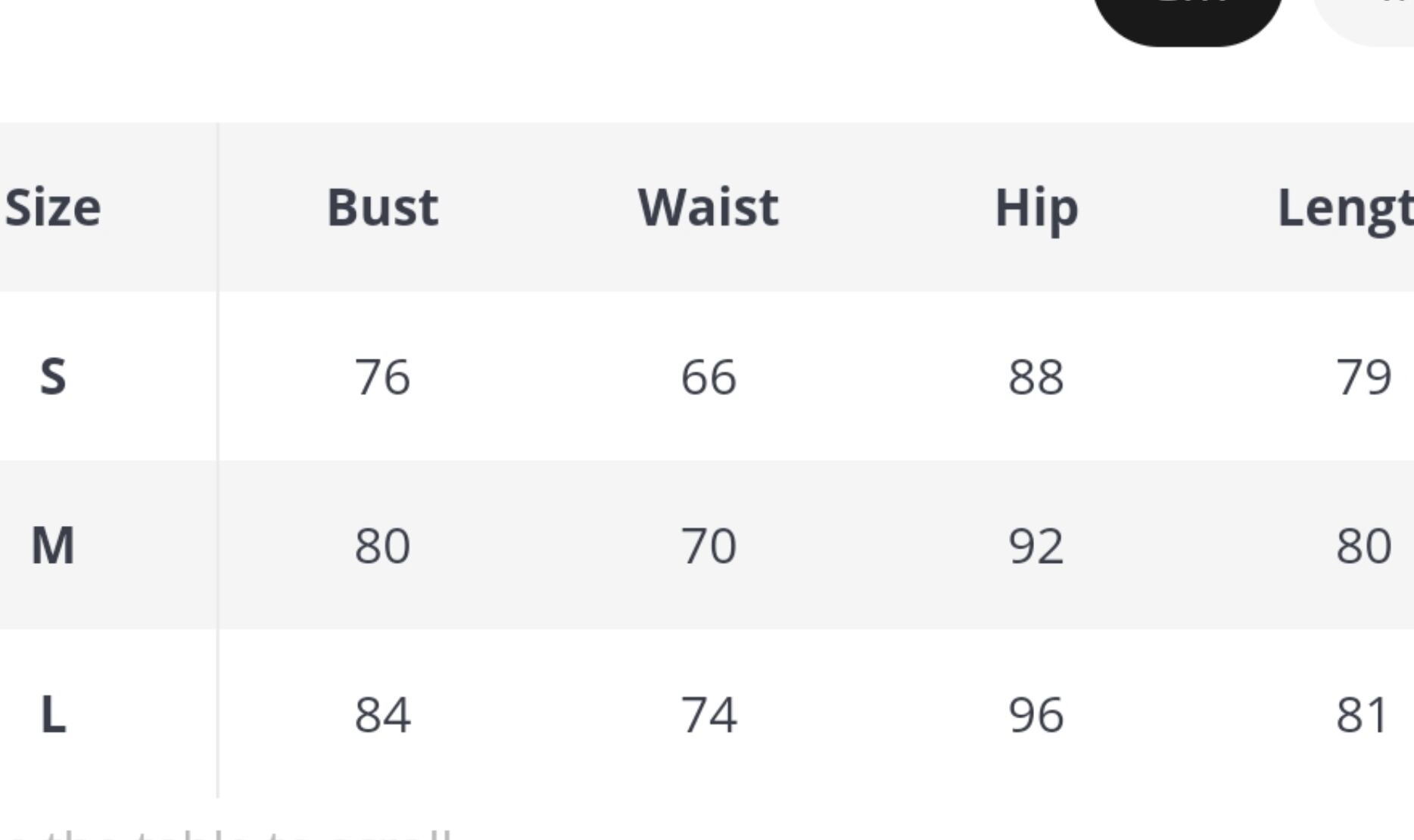Click the Length value 81 for L

pyautogui.click(x=1361, y=714)
